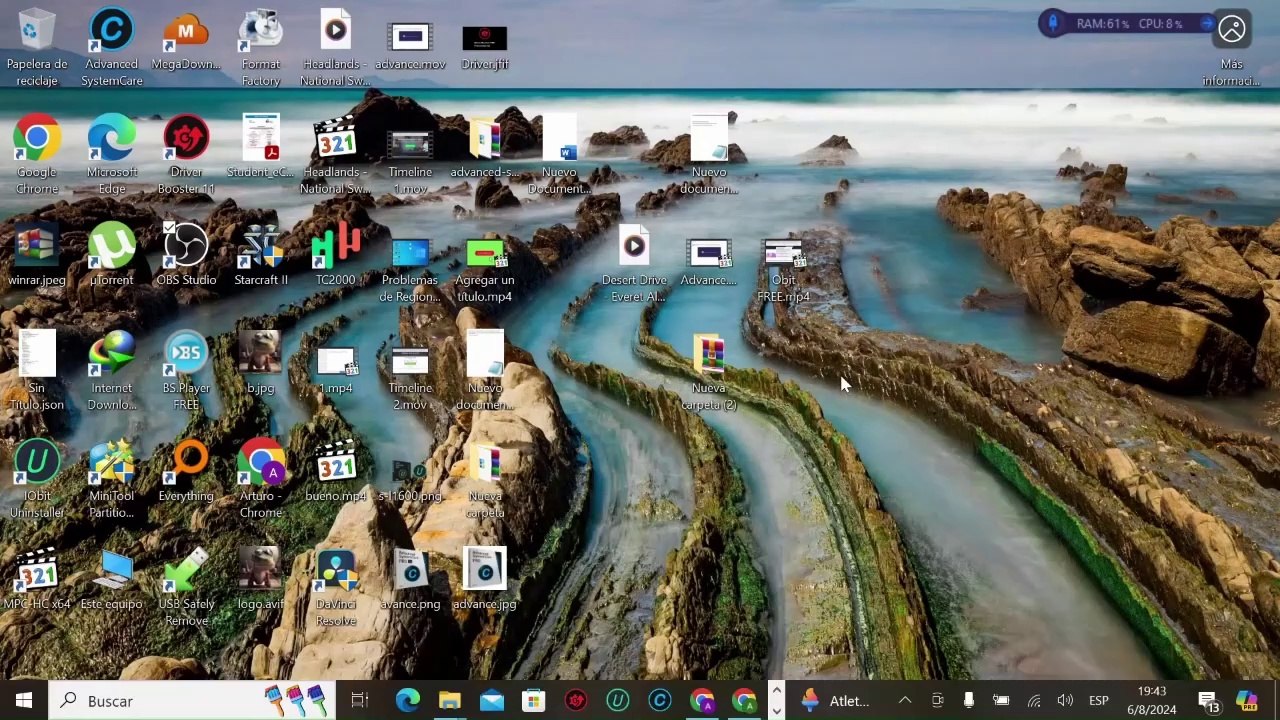Select the USB Safely Remove shortcut

pyautogui.click(x=186, y=587)
